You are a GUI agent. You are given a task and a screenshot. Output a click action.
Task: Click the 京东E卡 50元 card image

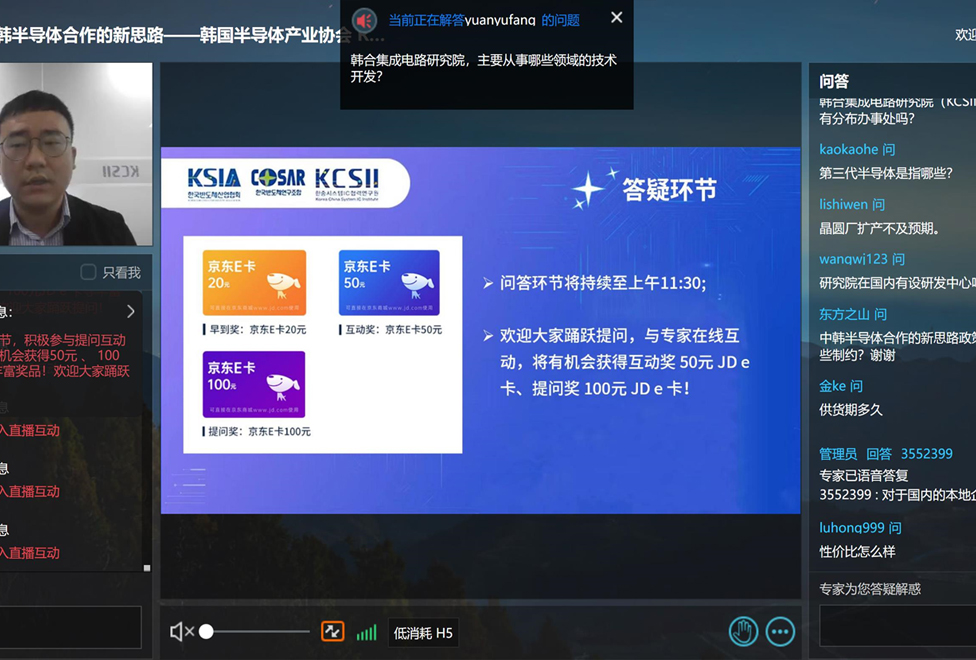[389, 283]
